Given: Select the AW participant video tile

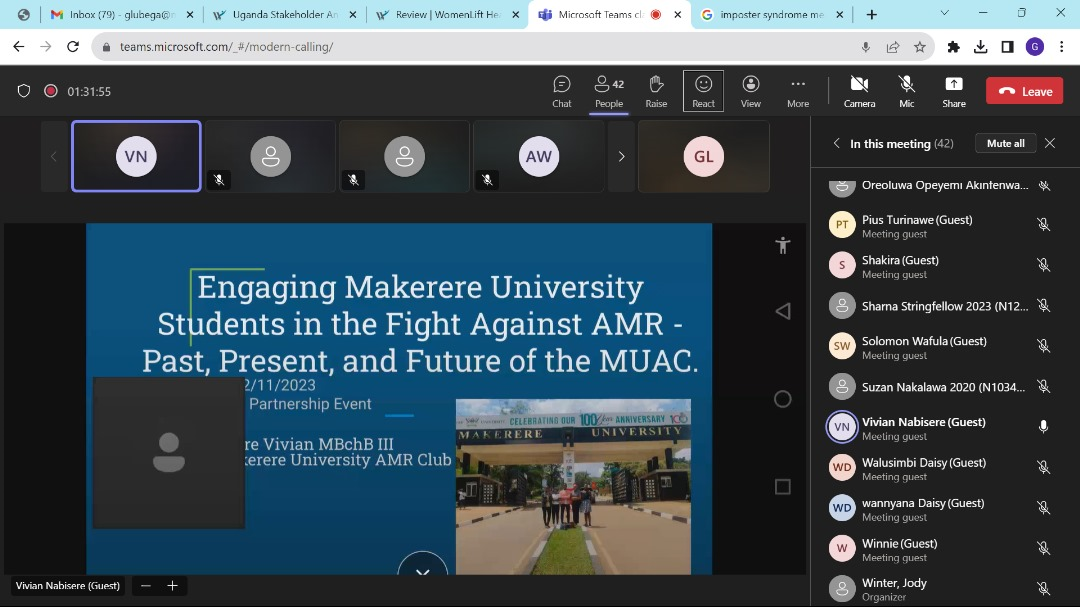Looking at the screenshot, I should (539, 156).
